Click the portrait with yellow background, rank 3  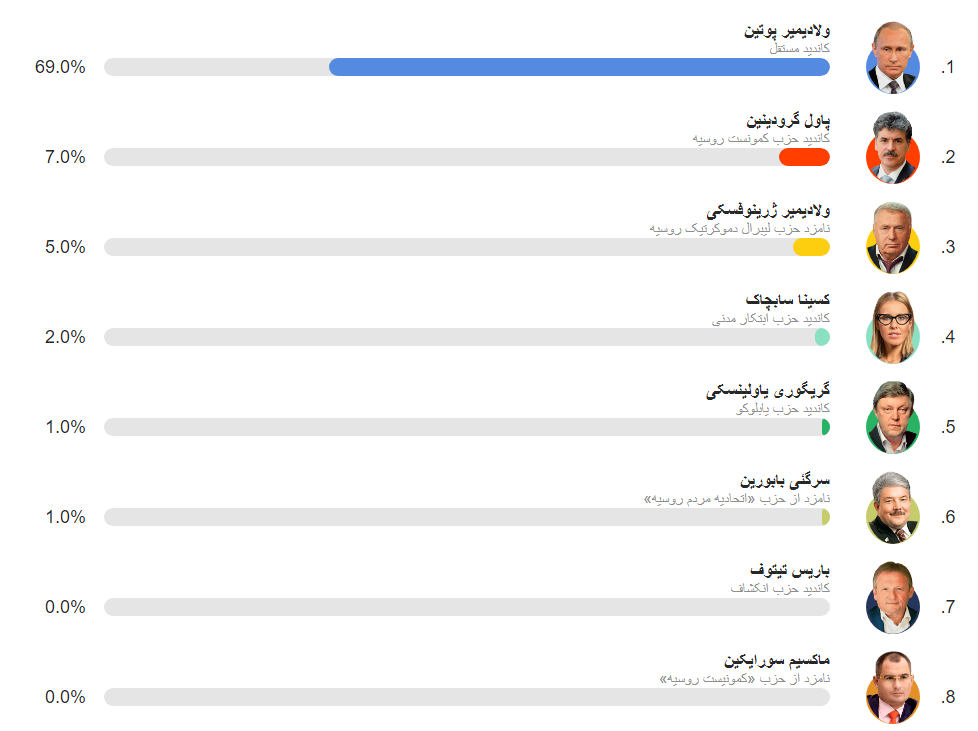[893, 238]
